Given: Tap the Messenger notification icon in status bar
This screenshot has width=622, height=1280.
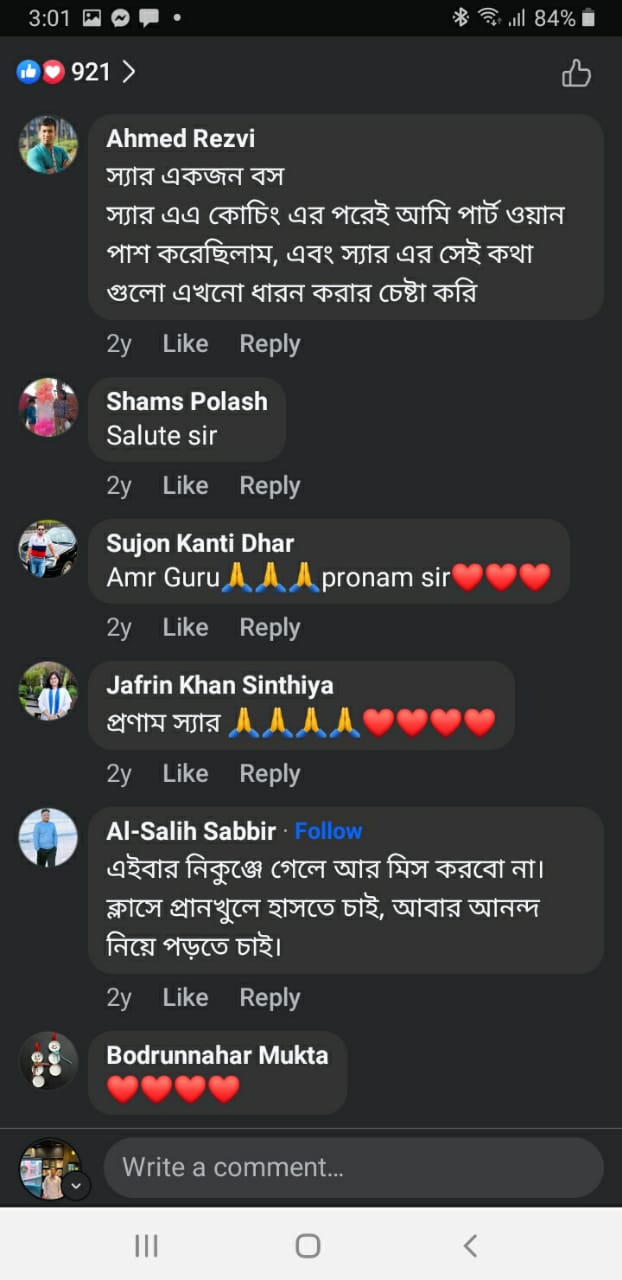Looking at the screenshot, I should pos(120,18).
